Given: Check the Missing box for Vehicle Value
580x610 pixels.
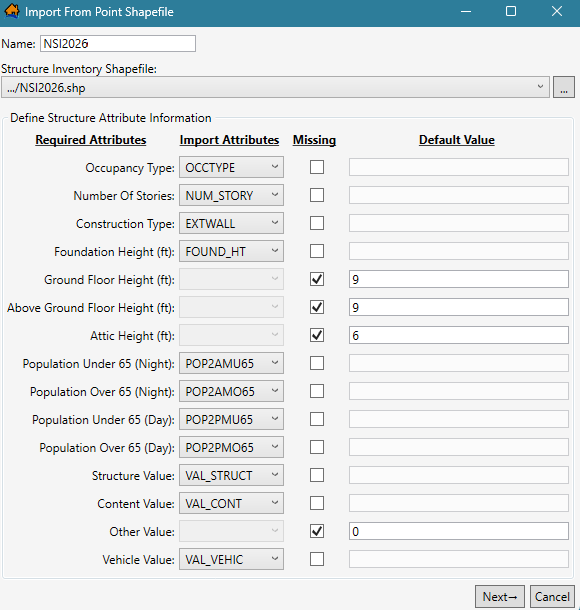Looking at the screenshot, I should (x=317, y=559).
